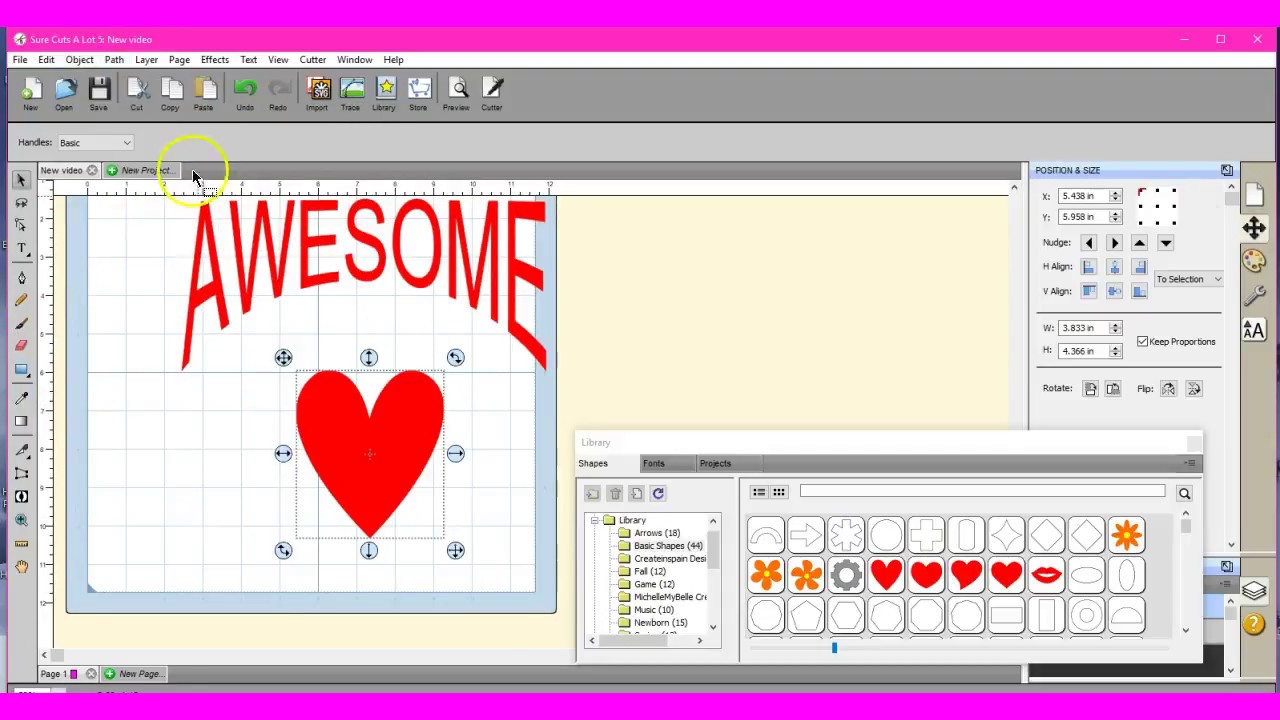The width and height of the screenshot is (1280, 720).
Task: Adjust the height H stepper
Action: (x=1116, y=351)
